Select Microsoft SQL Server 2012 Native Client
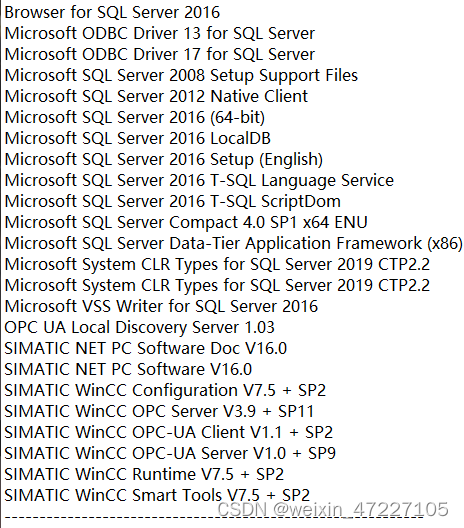 tap(156, 97)
